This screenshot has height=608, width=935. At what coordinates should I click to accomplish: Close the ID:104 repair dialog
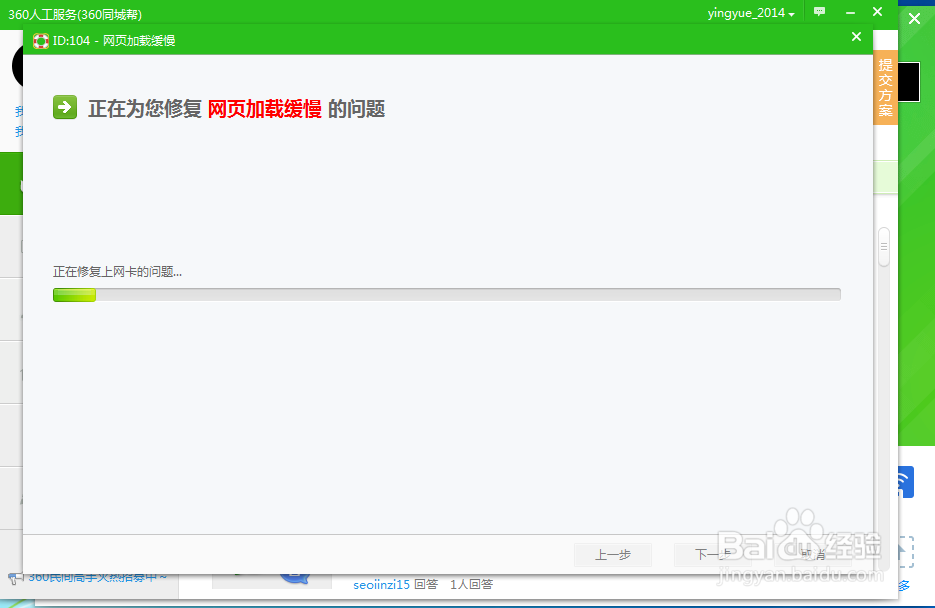[856, 37]
